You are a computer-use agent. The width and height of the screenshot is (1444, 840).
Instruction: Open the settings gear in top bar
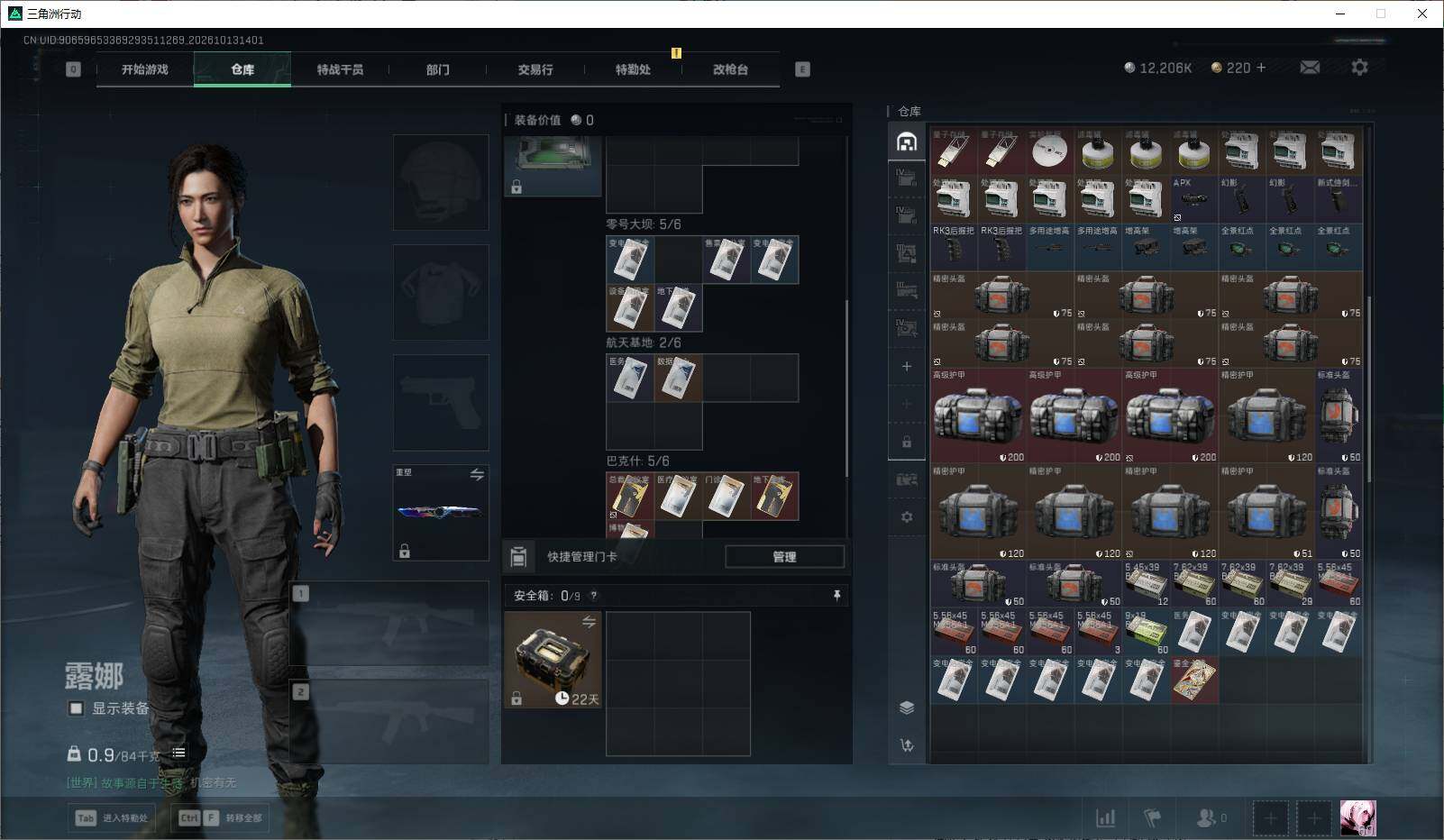[x=1359, y=68]
